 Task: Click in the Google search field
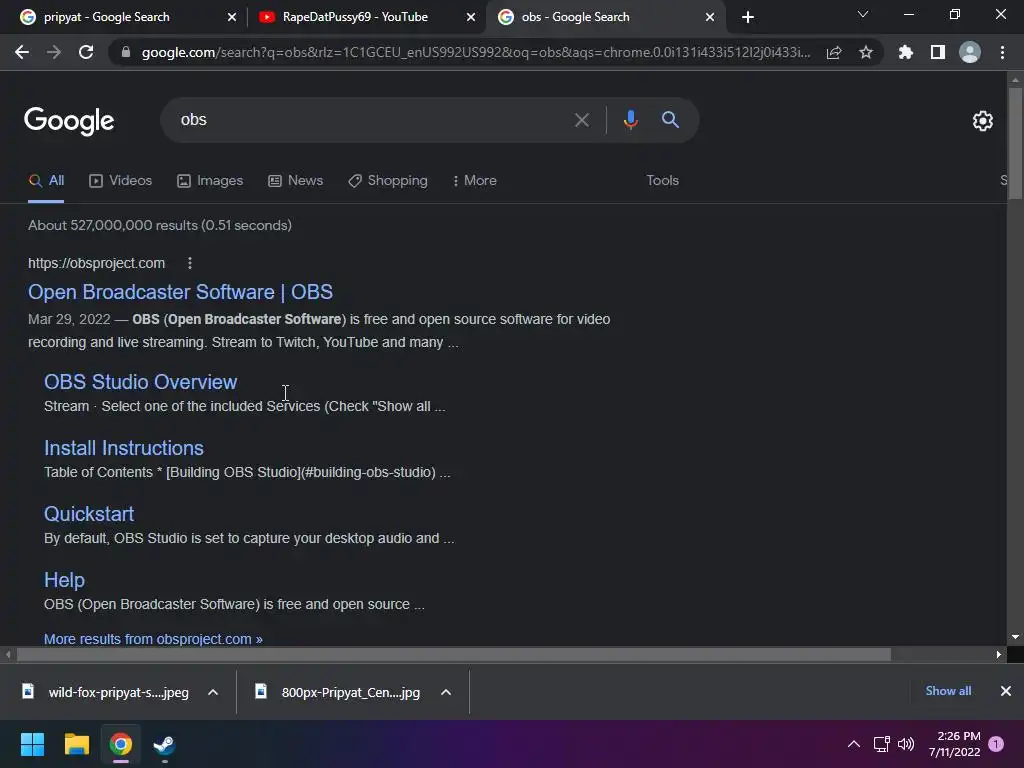click(372, 120)
